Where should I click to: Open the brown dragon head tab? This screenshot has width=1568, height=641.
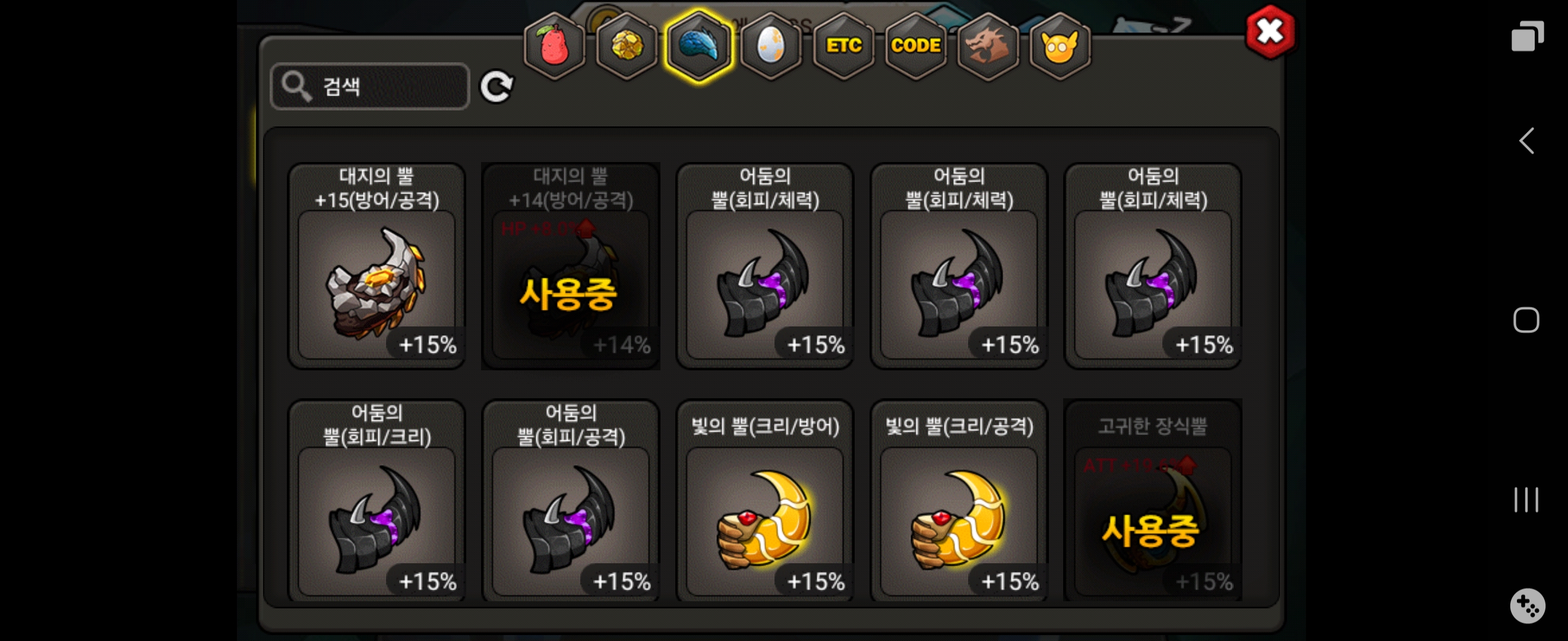(988, 46)
